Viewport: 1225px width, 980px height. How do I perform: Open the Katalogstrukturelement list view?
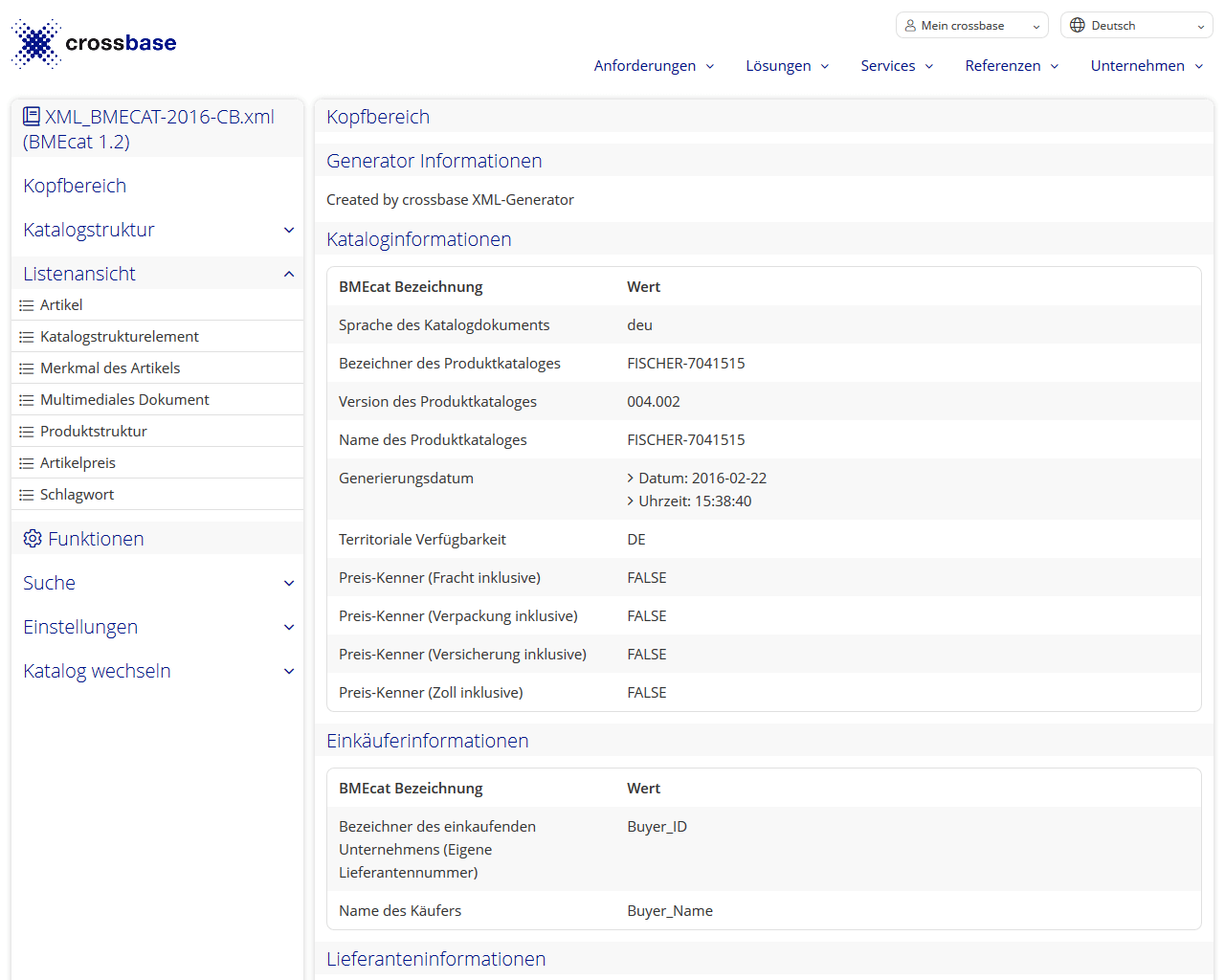120,337
